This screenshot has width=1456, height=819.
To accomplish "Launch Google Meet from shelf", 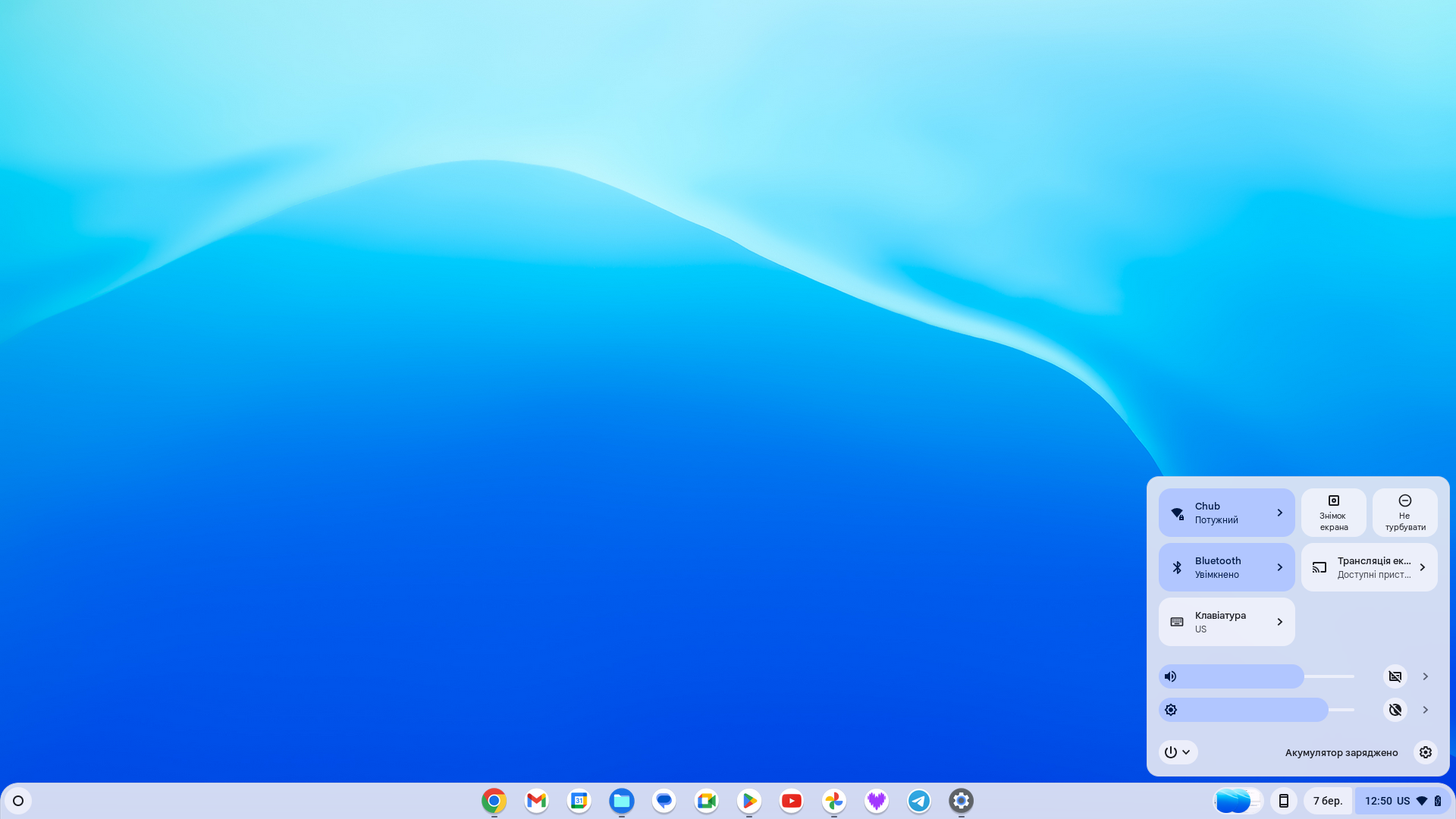I will point(706,801).
